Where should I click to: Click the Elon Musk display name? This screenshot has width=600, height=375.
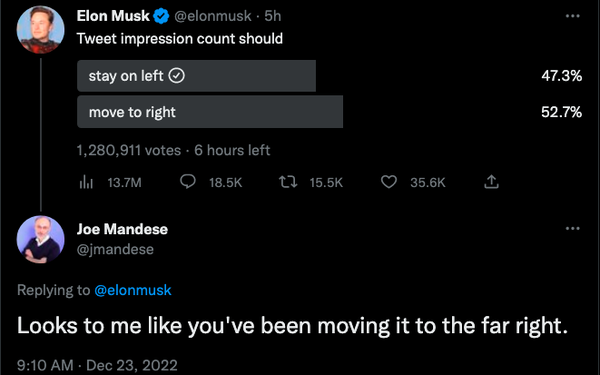(x=113, y=16)
